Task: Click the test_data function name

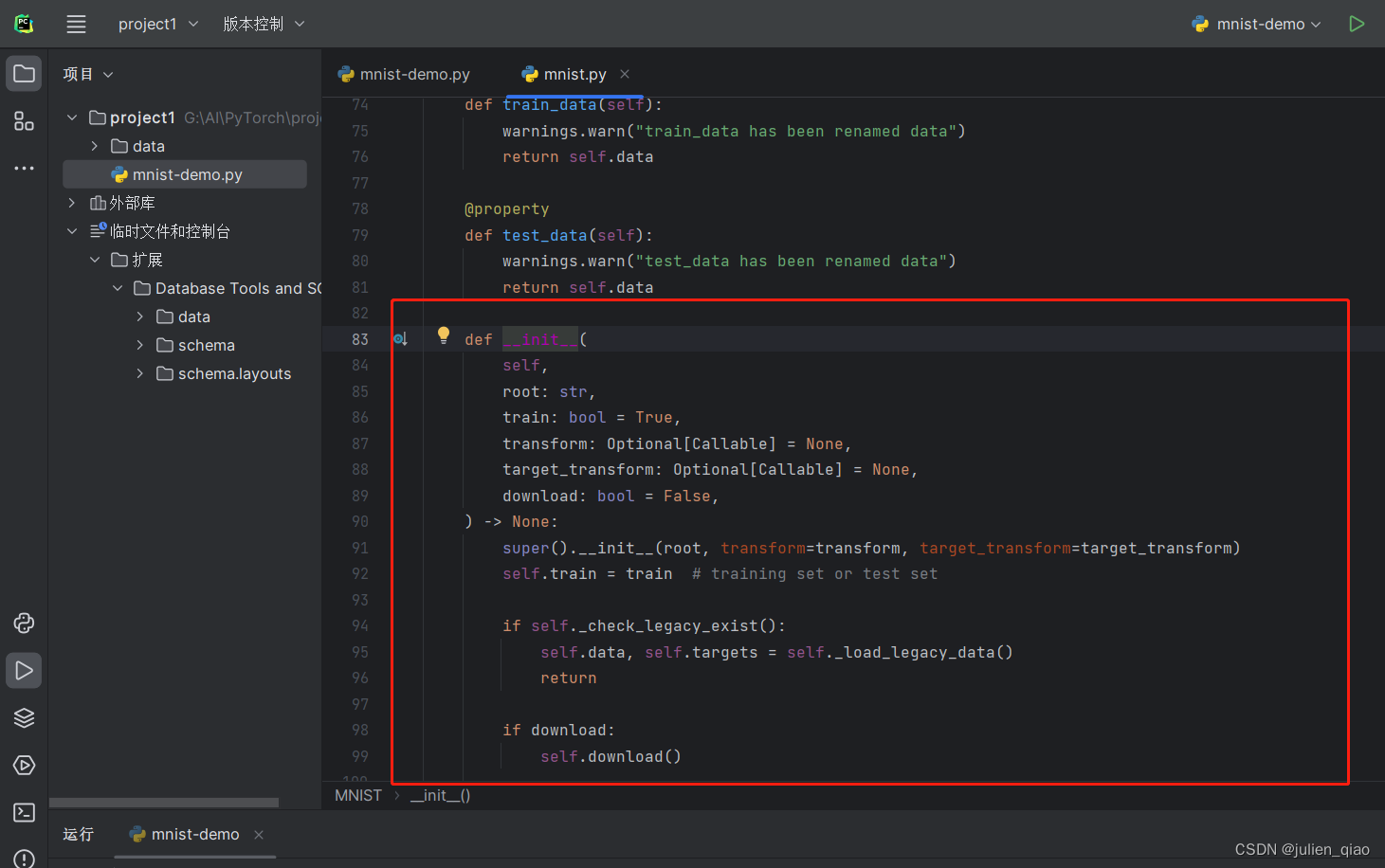Action: (545, 235)
